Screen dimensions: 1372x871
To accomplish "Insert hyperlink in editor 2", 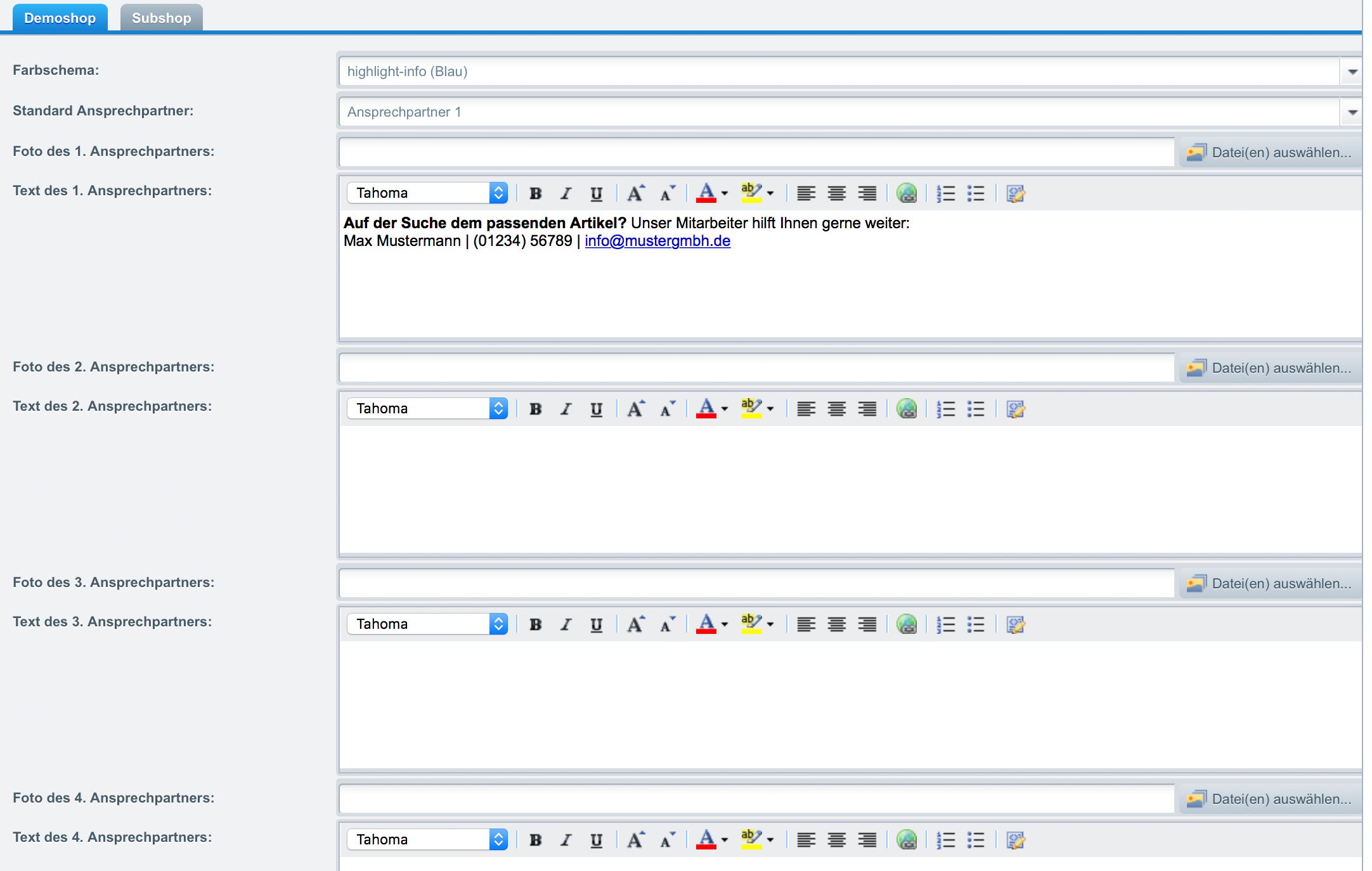I will 907,409.
